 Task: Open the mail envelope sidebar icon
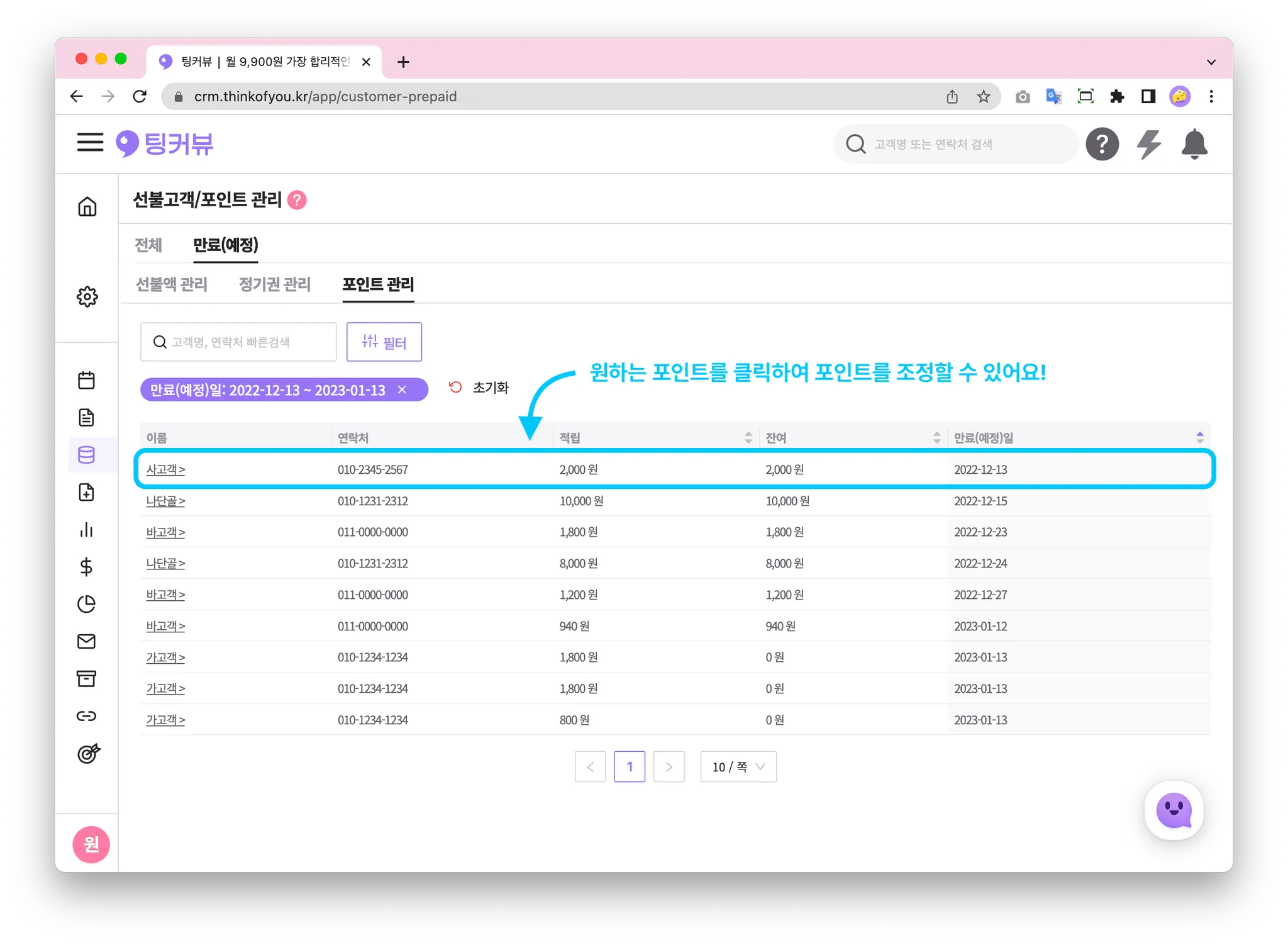click(x=87, y=641)
